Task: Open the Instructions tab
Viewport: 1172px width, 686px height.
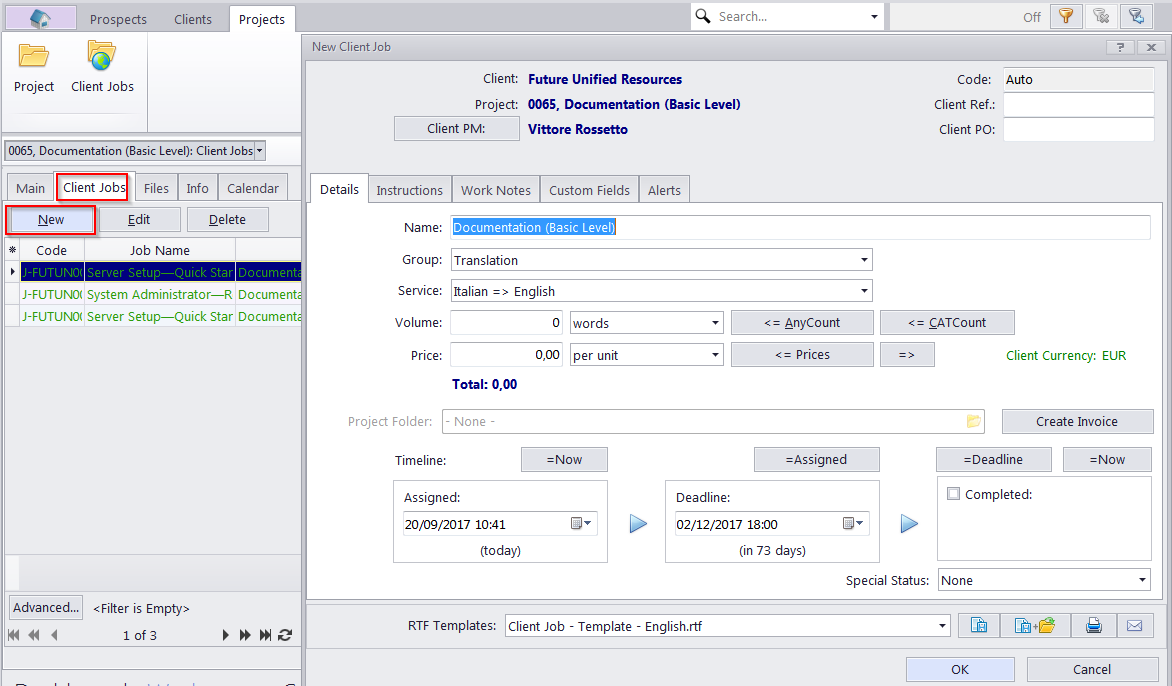Action: 410,190
